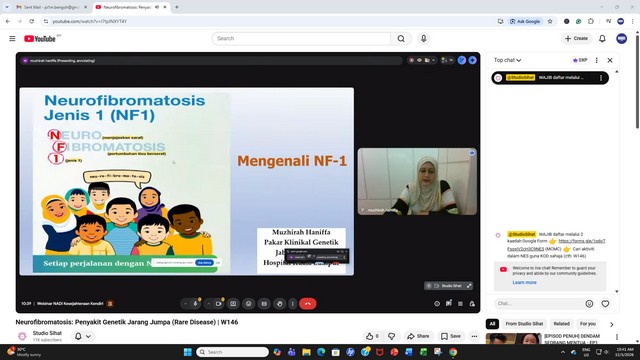Open notification options chevron beside bell
Viewport: 640px width, 360px height.
tap(88, 336)
